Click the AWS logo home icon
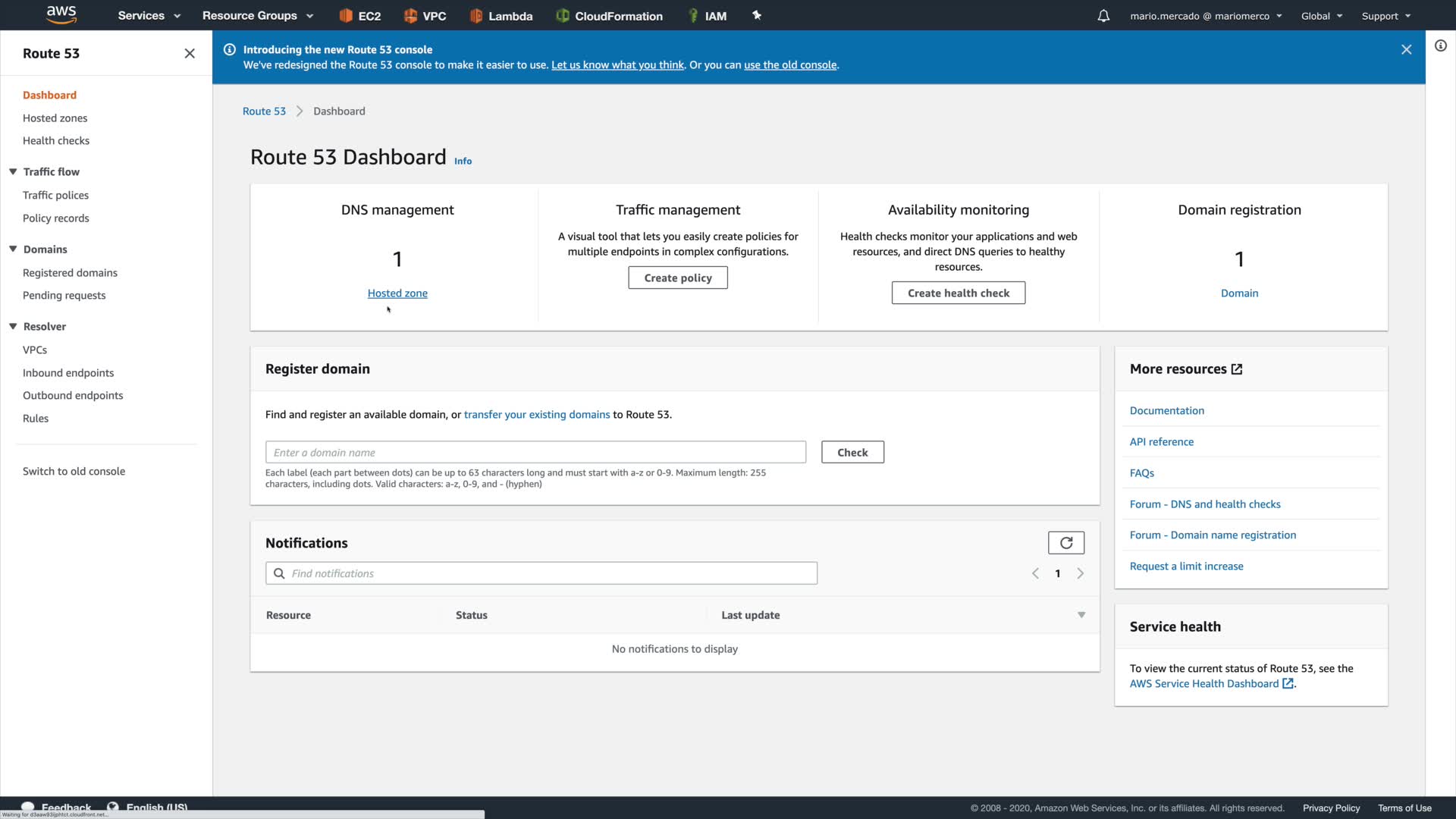The height and width of the screenshot is (819, 1456). point(61,14)
